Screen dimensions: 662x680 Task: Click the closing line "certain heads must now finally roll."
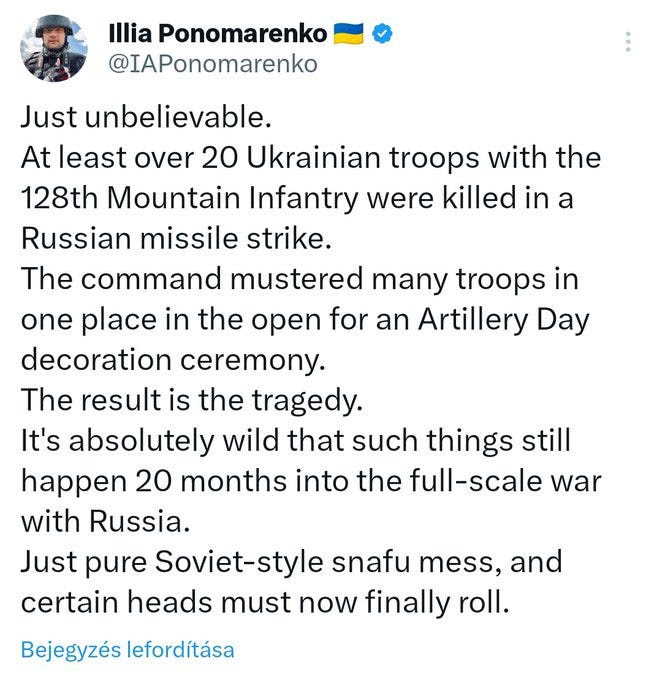click(265, 602)
